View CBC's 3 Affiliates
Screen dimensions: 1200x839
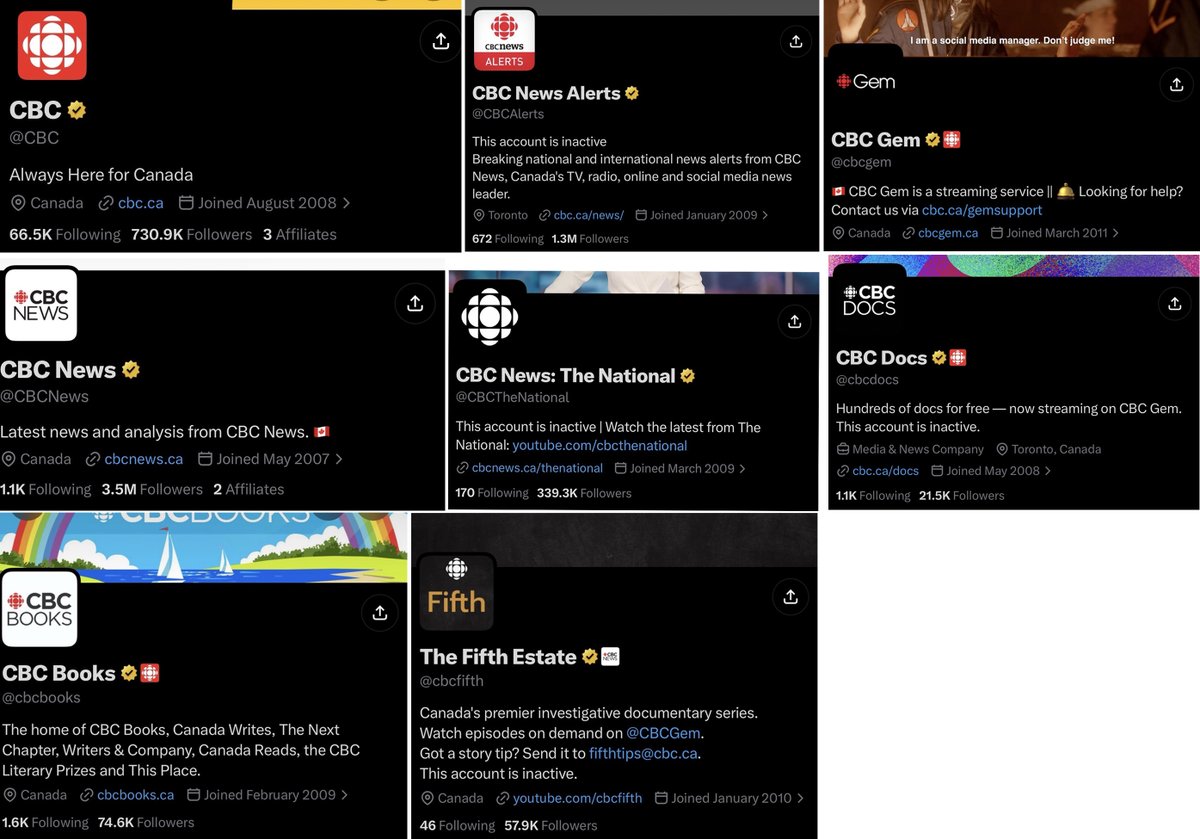pos(300,234)
